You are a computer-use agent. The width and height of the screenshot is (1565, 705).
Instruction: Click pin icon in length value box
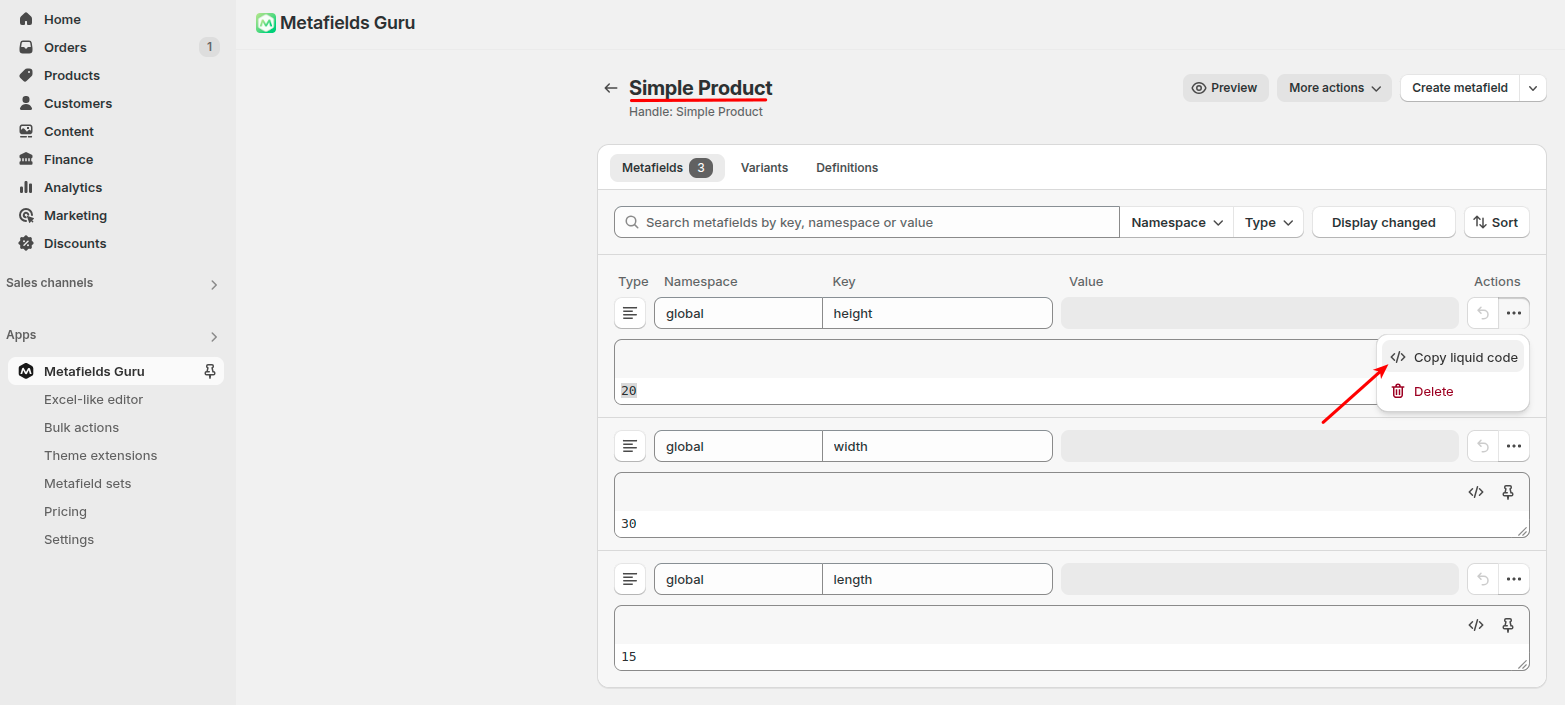1508,625
